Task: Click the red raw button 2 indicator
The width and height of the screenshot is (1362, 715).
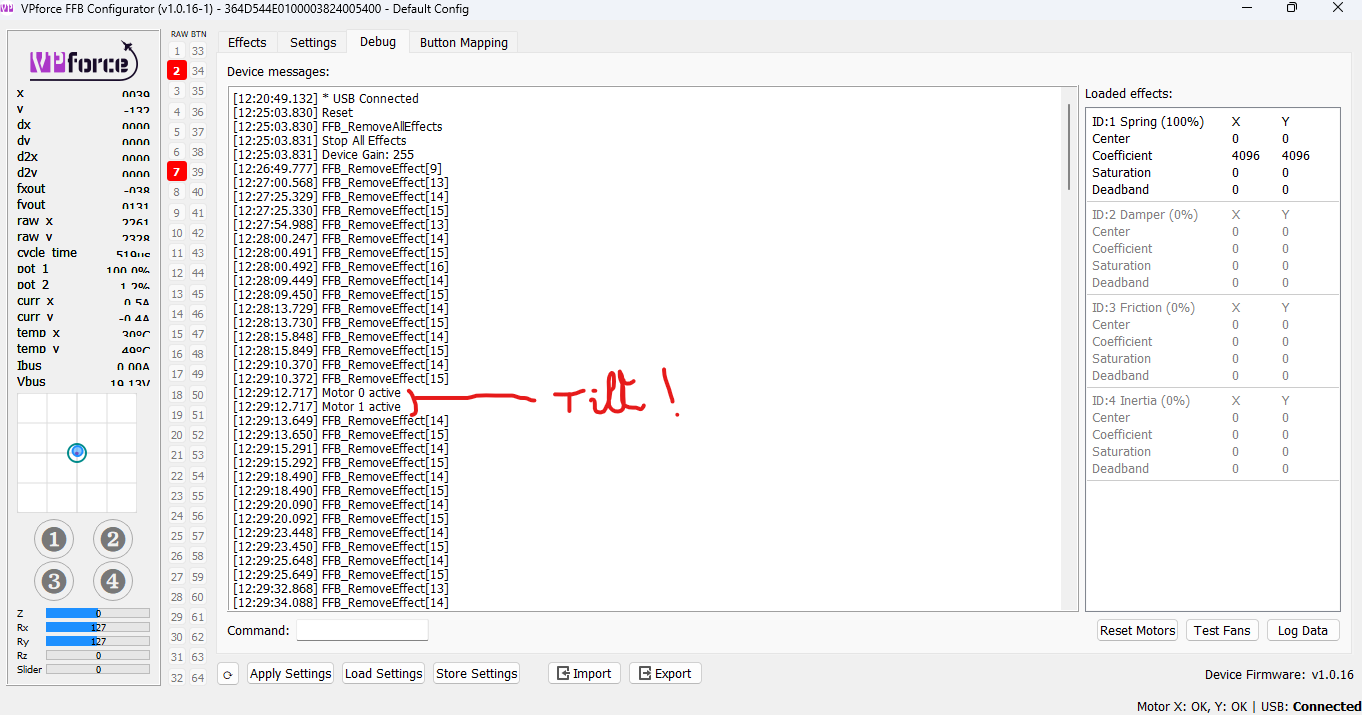Action: (x=177, y=70)
